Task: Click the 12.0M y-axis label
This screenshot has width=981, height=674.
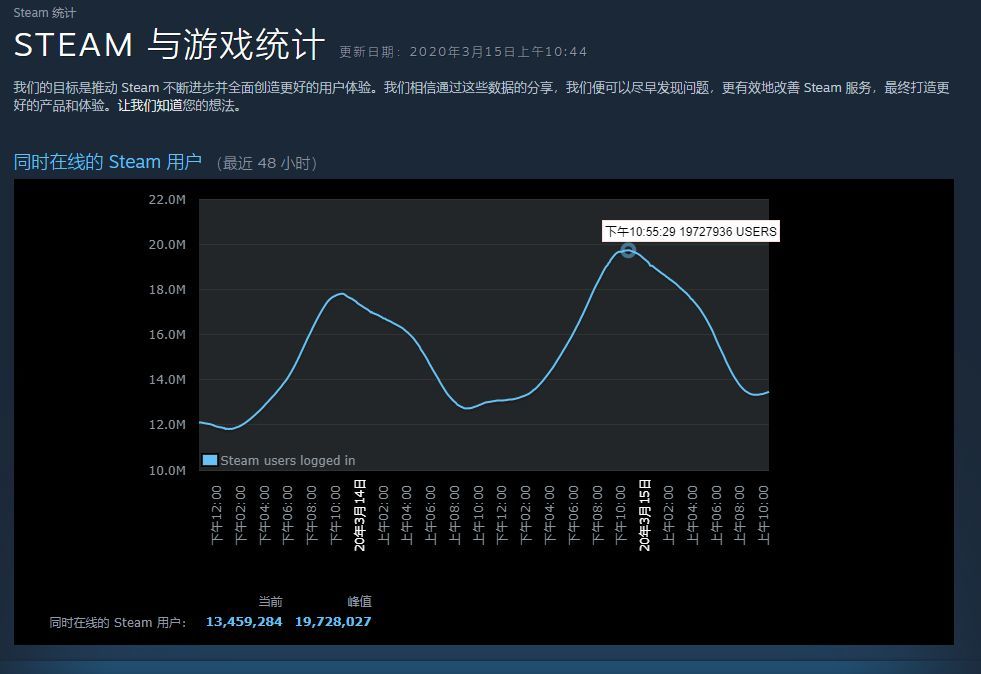Action: click(167, 425)
